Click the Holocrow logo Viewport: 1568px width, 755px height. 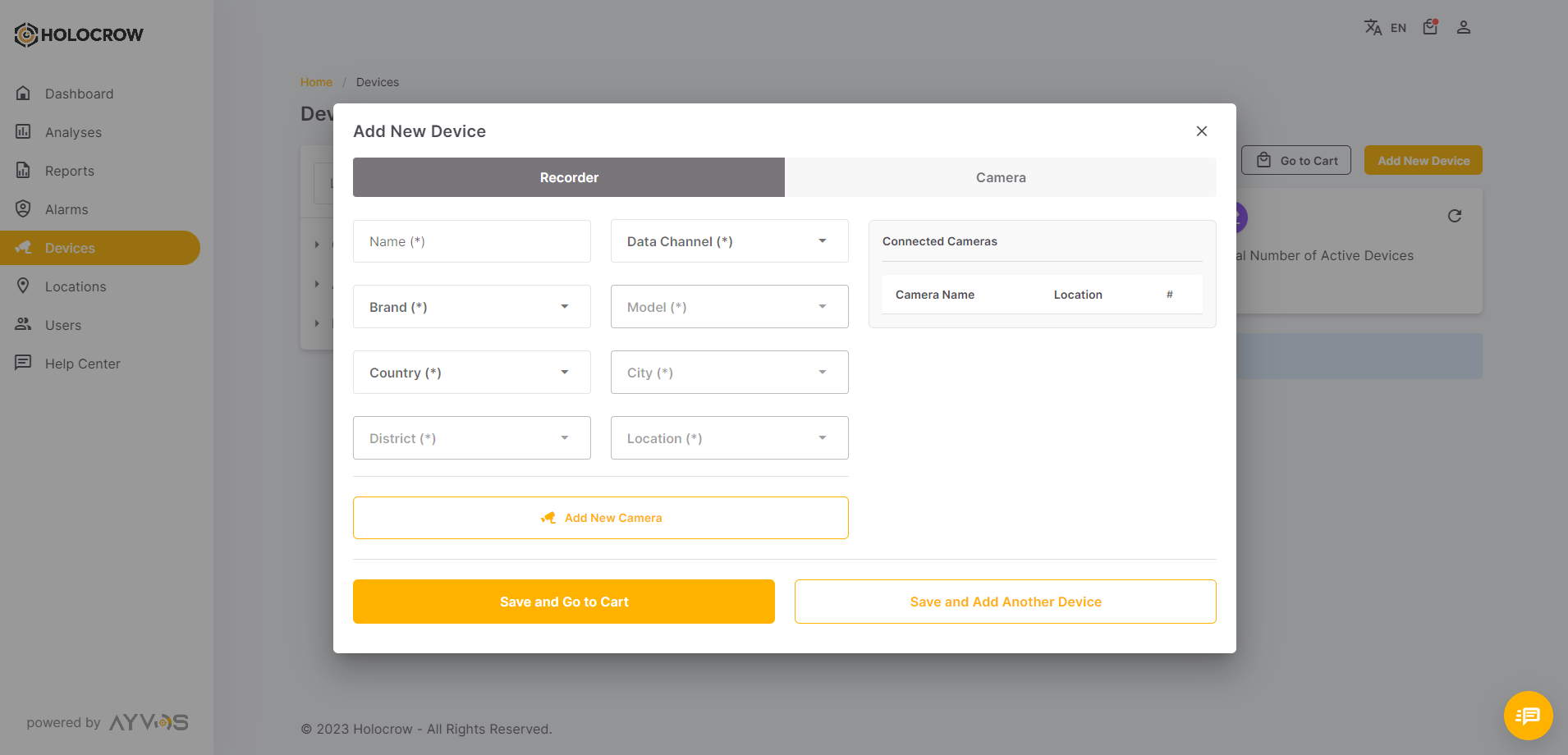[79, 34]
